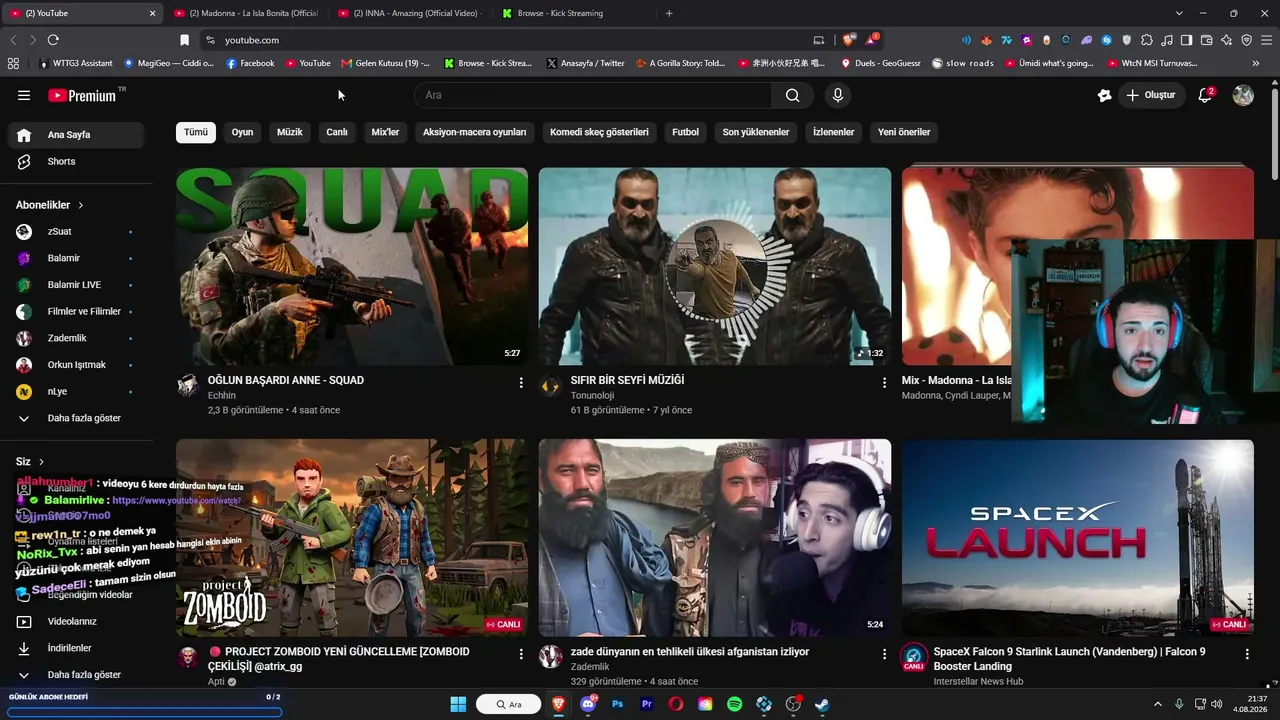The height and width of the screenshot is (720, 1280).
Task: Switch to the Madonna La Isla Bonita tab
Action: 246,13
